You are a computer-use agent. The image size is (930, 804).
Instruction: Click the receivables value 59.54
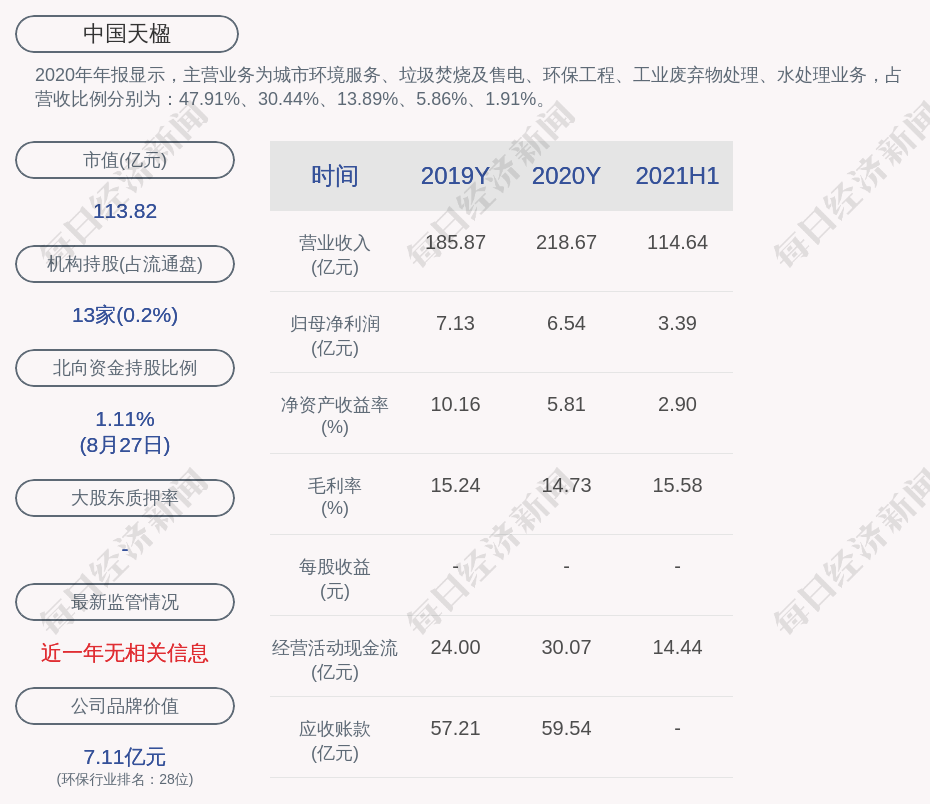566,728
